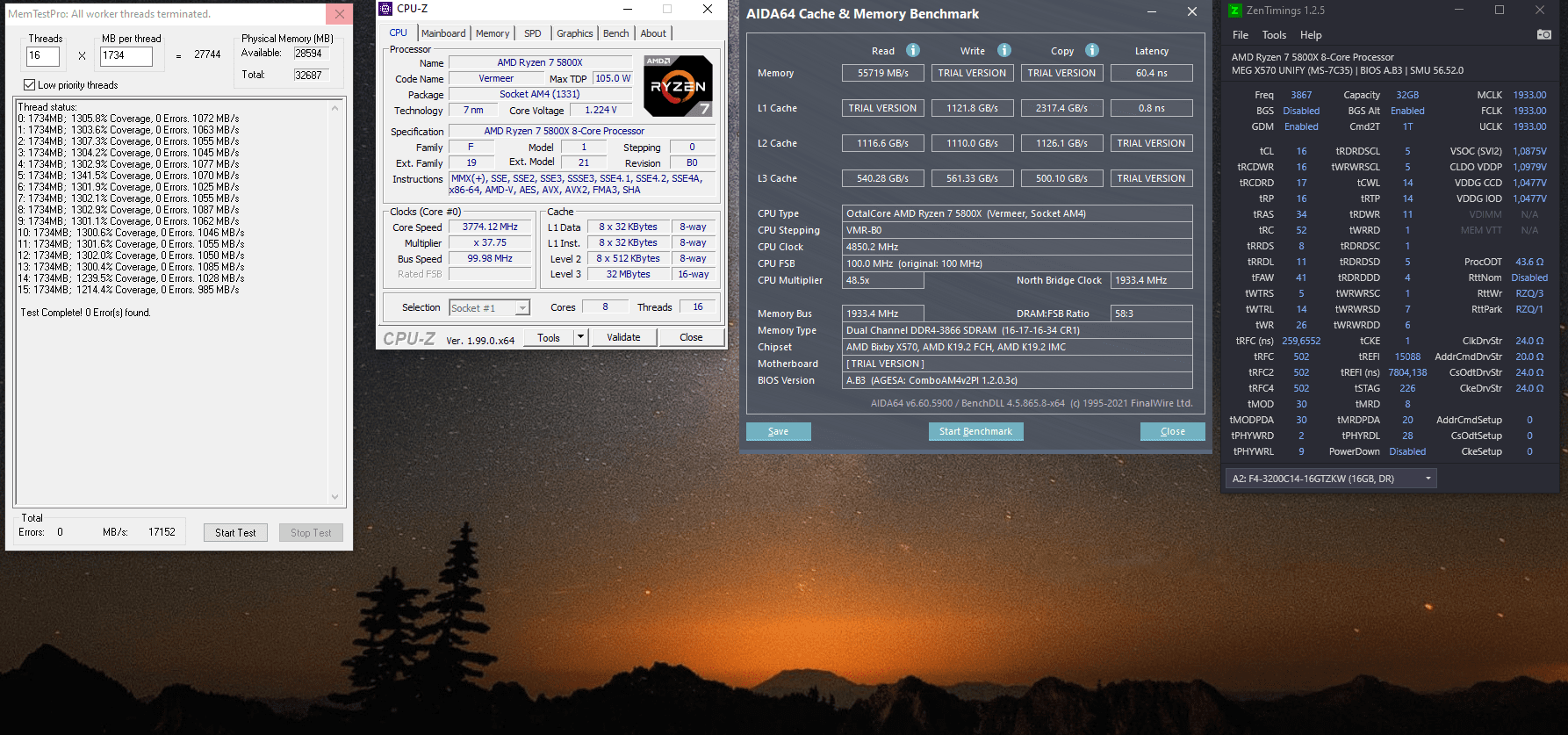Image resolution: width=1568 pixels, height=735 pixels.
Task: Click the PowerDown Disabled value
Action: [1407, 451]
